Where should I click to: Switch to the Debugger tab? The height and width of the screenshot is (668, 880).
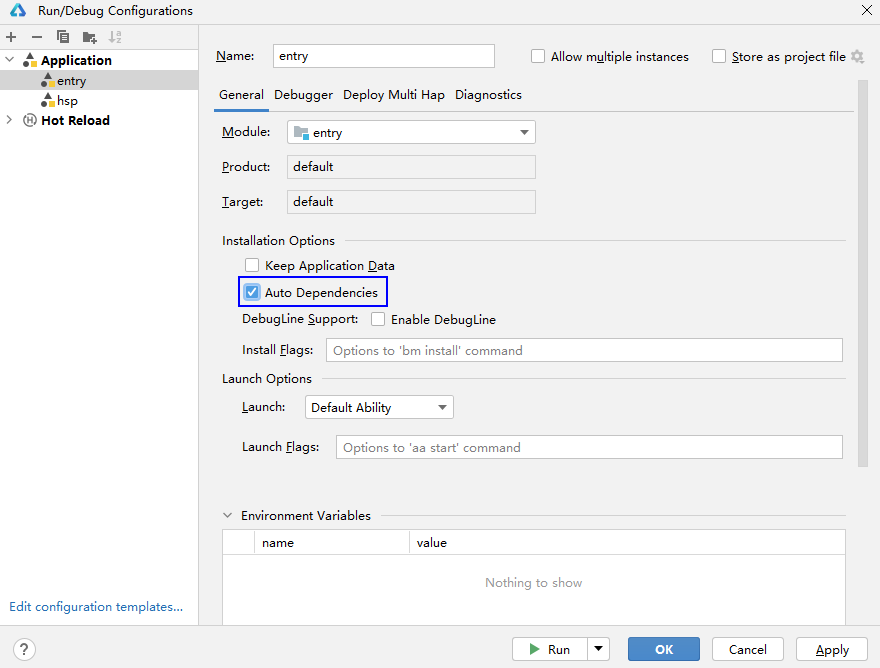pyautogui.click(x=303, y=95)
